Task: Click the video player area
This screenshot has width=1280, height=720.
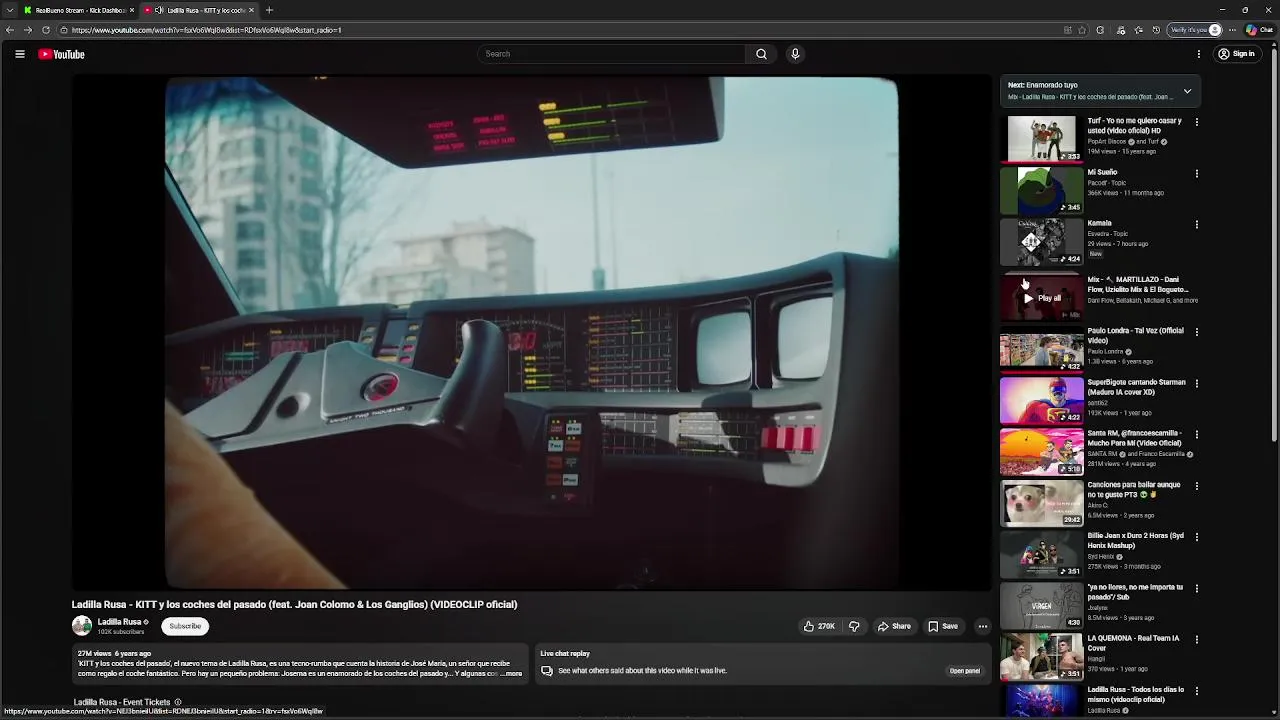Action: click(x=531, y=333)
